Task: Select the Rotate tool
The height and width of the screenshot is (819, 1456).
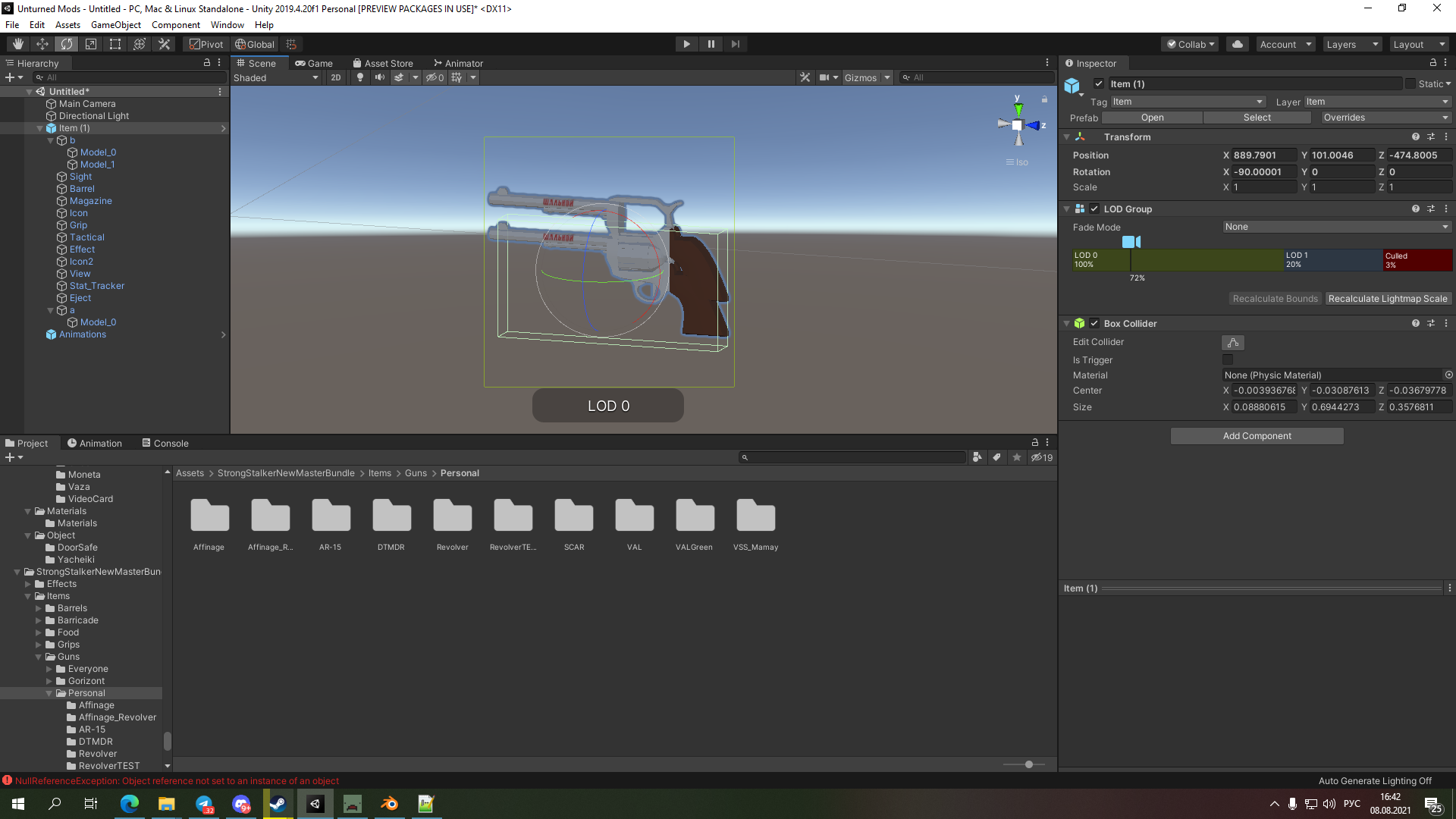Action: coord(66,43)
